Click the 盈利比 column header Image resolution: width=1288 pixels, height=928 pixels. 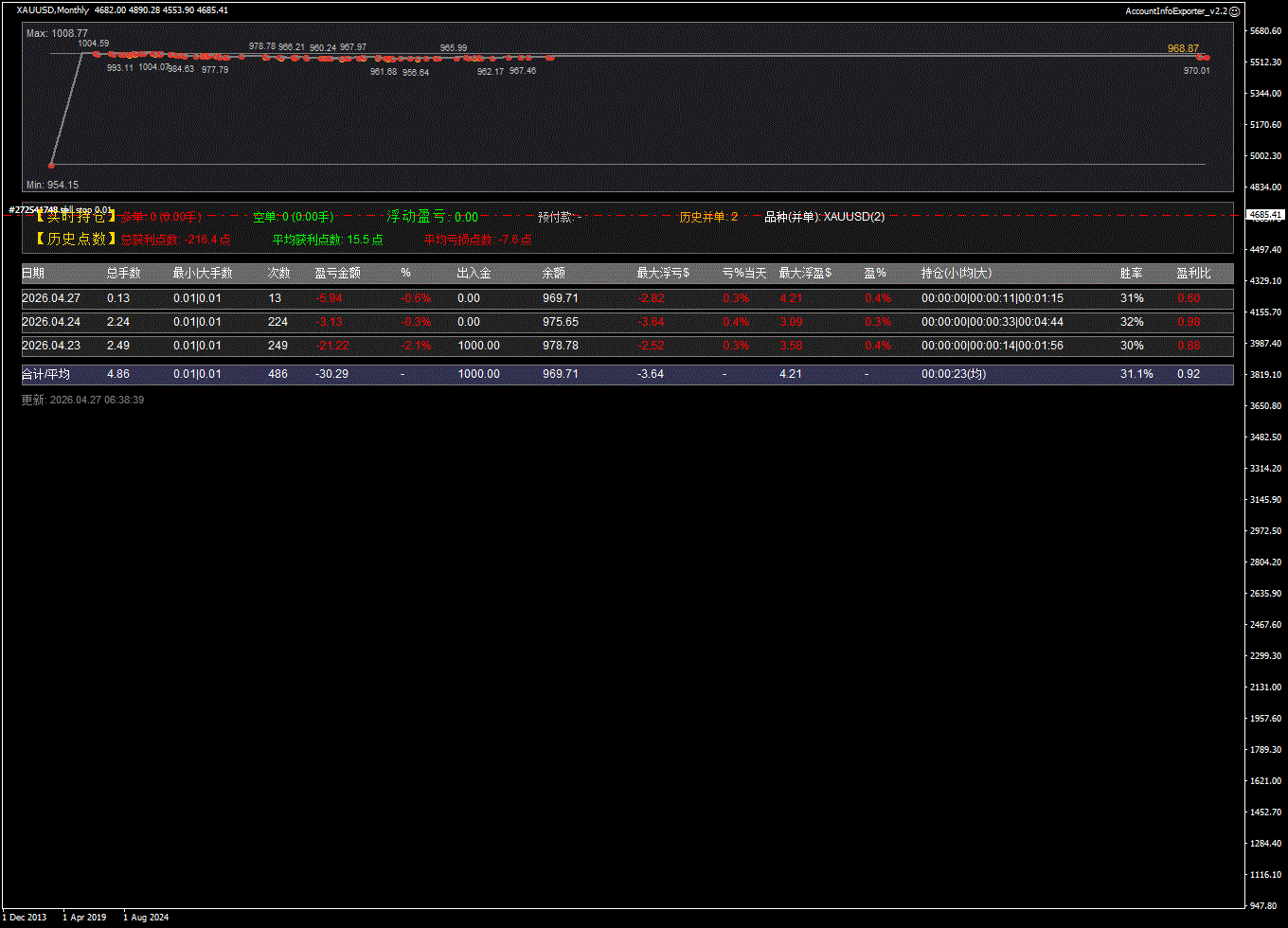(x=1193, y=274)
